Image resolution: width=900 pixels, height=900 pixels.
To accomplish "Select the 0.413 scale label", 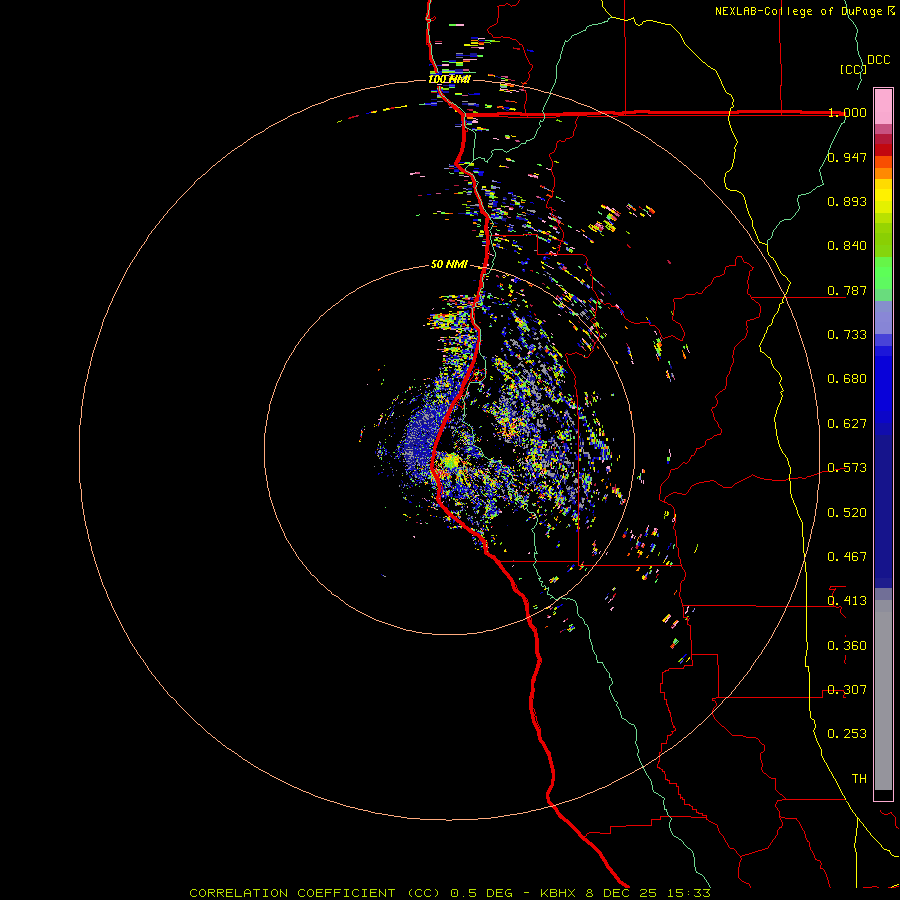I will tap(847, 601).
